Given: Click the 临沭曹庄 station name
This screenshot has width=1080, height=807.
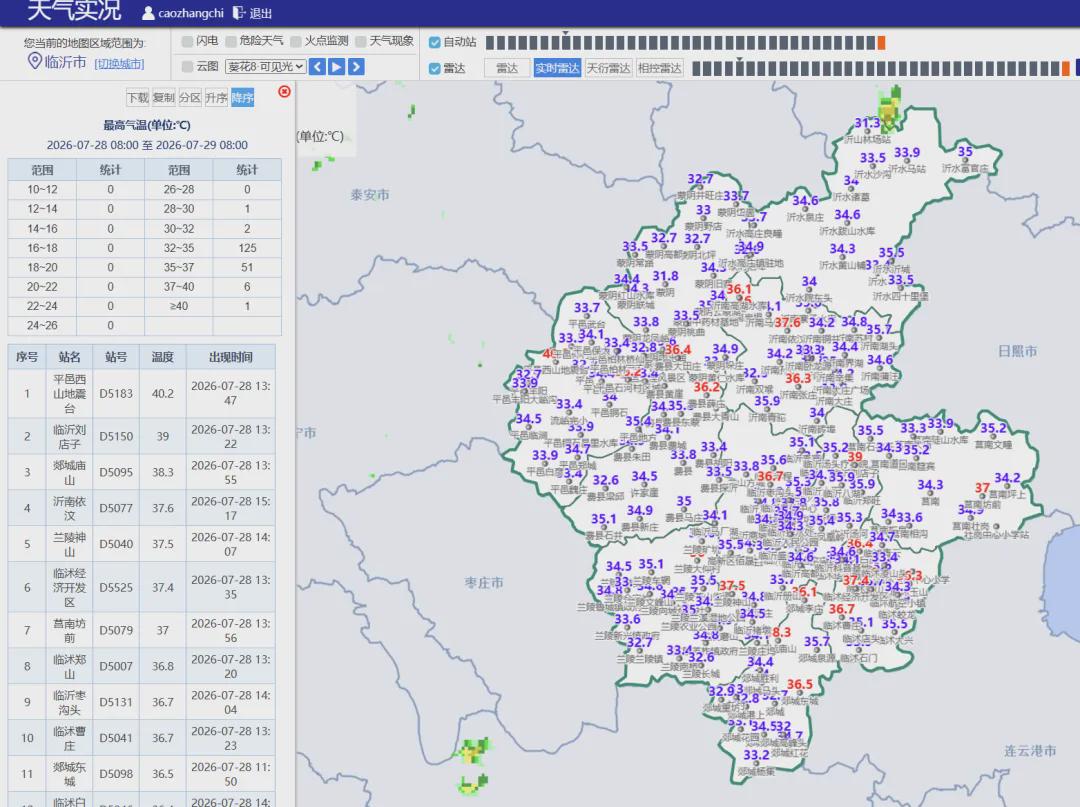Looking at the screenshot, I should pos(70,737).
